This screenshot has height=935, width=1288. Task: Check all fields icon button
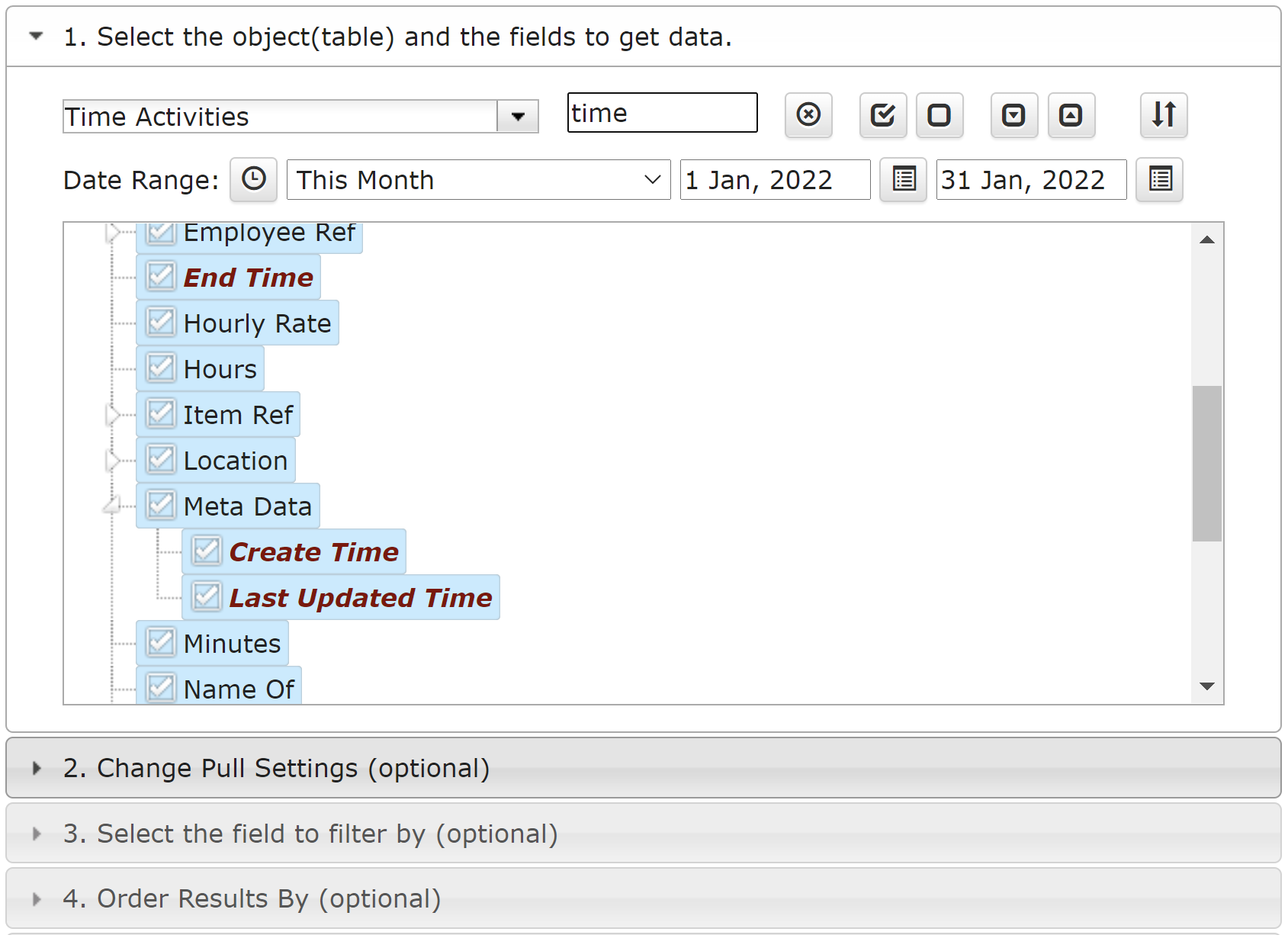point(883,115)
